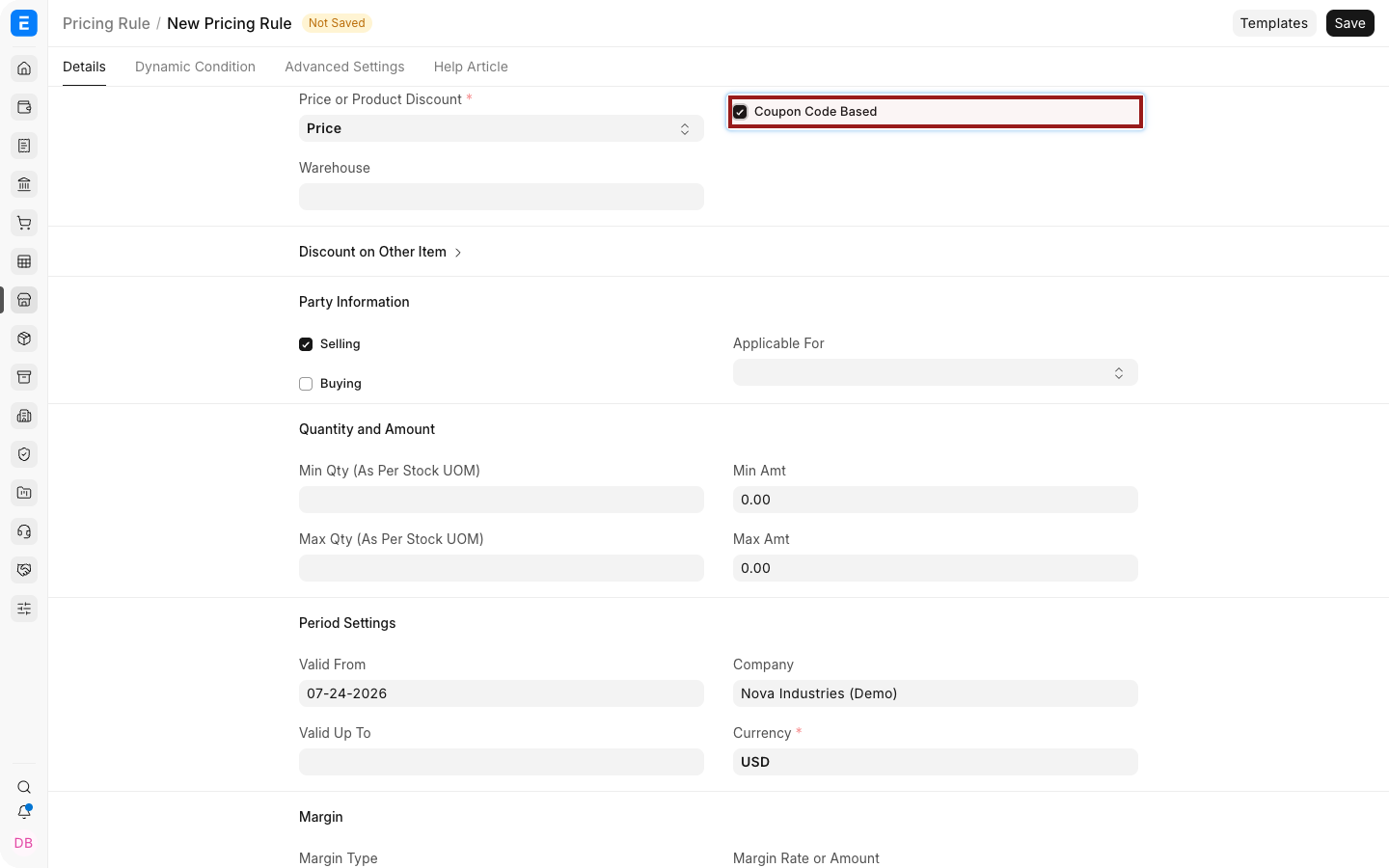Image resolution: width=1389 pixels, height=868 pixels.
Task: Switch to the Details tab
Action: tap(84, 67)
